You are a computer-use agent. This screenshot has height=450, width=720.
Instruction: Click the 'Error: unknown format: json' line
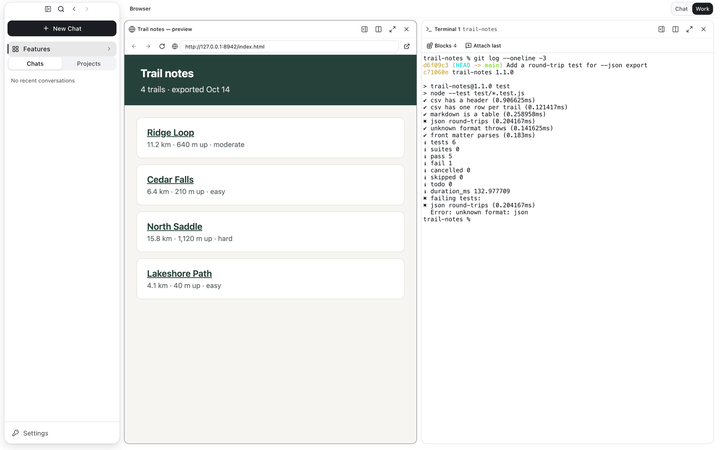[x=479, y=212]
